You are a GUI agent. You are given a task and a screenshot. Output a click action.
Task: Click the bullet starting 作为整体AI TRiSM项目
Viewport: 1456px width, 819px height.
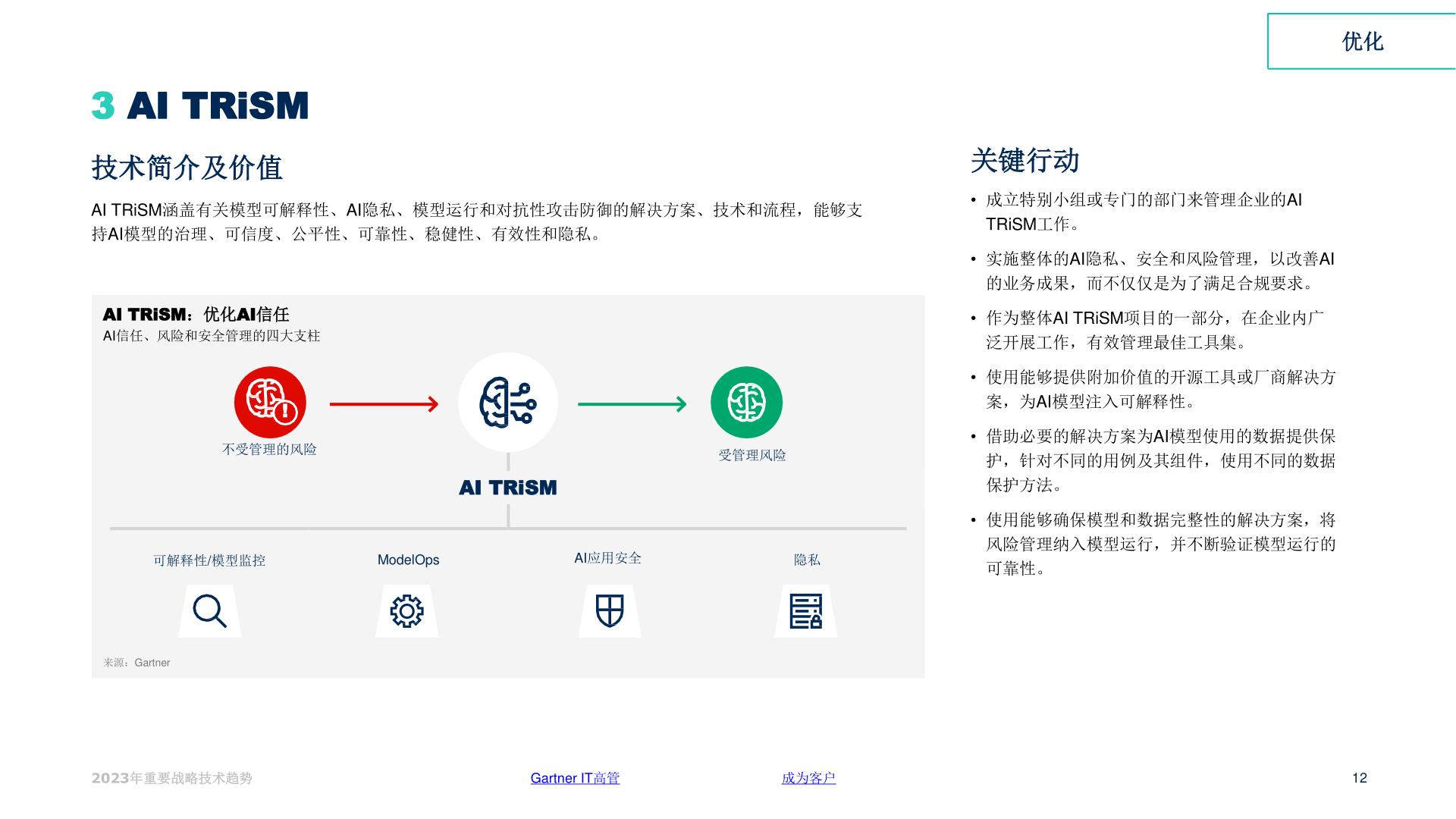tap(1148, 331)
